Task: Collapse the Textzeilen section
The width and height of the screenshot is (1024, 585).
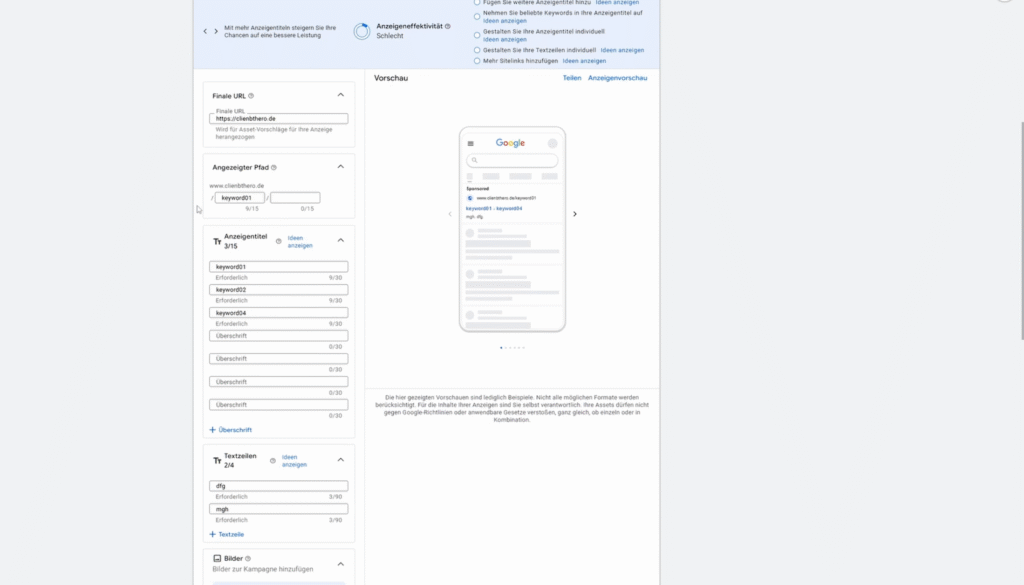Action: 341,460
